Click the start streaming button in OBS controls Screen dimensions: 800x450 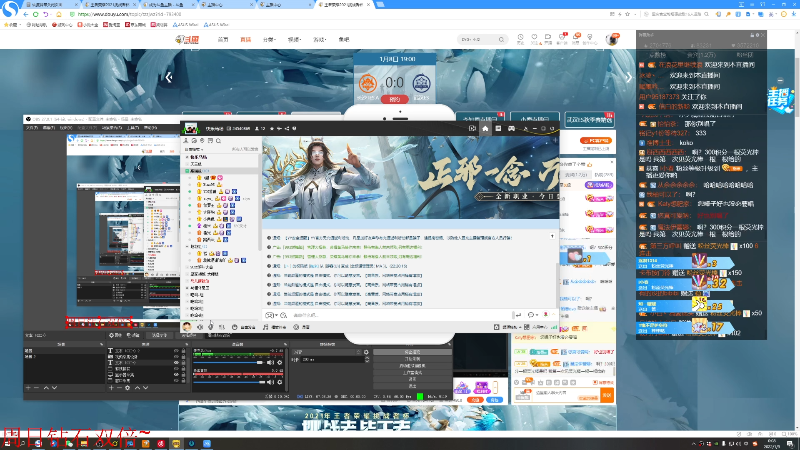(413, 352)
